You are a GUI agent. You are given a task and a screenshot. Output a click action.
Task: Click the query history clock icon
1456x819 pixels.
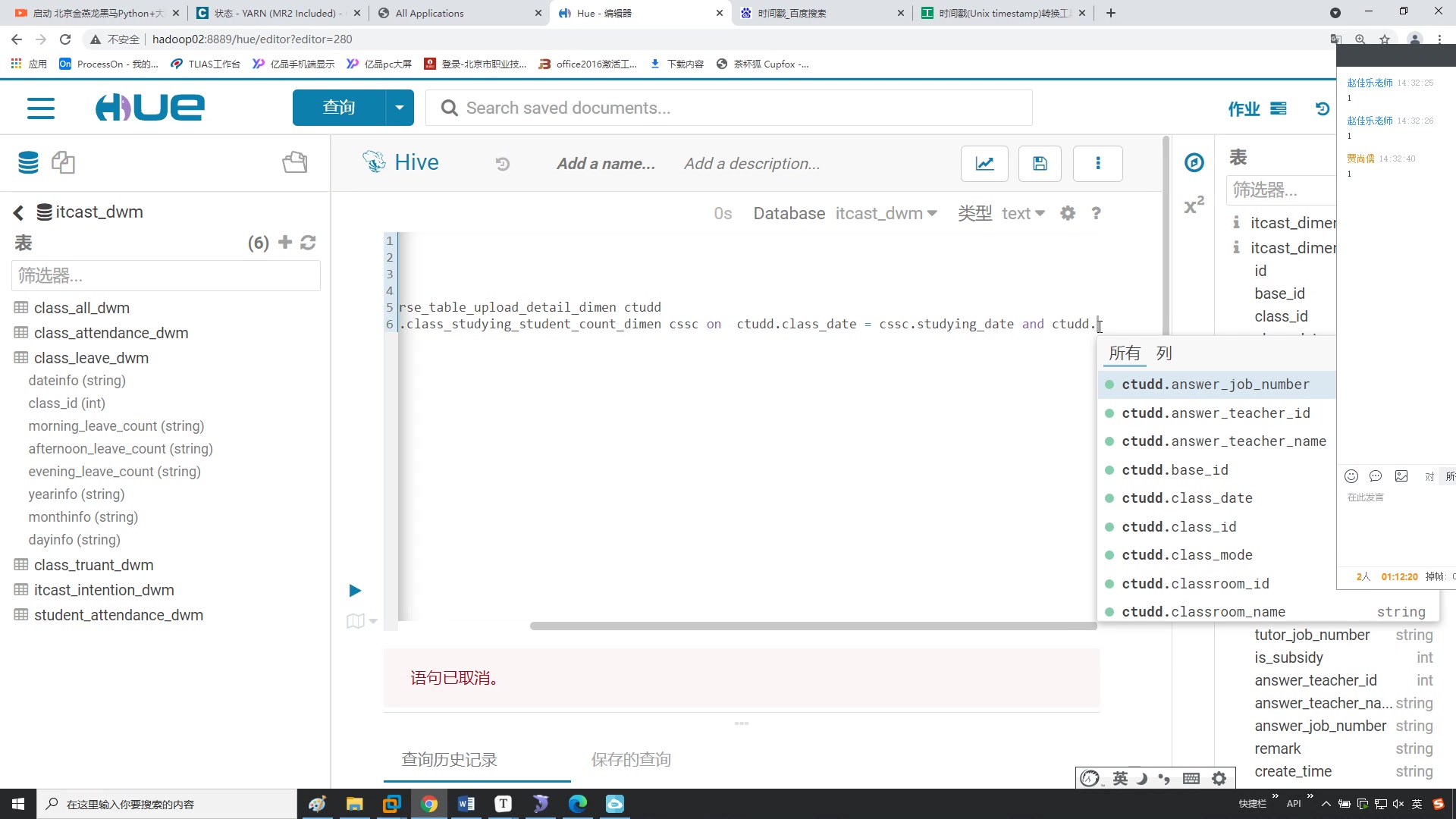click(x=503, y=164)
